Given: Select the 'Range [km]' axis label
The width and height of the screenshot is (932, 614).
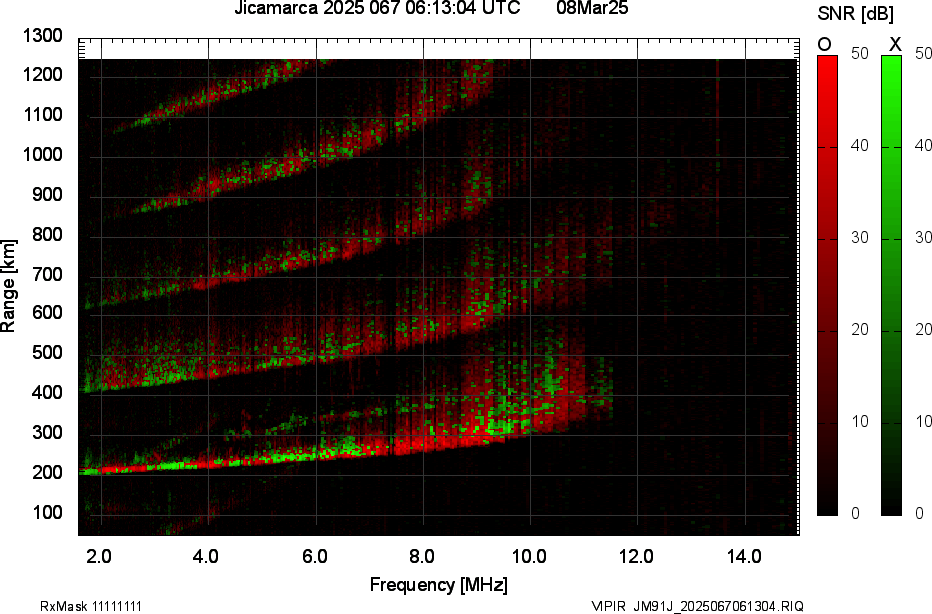Looking at the screenshot, I should tap(8, 286).
